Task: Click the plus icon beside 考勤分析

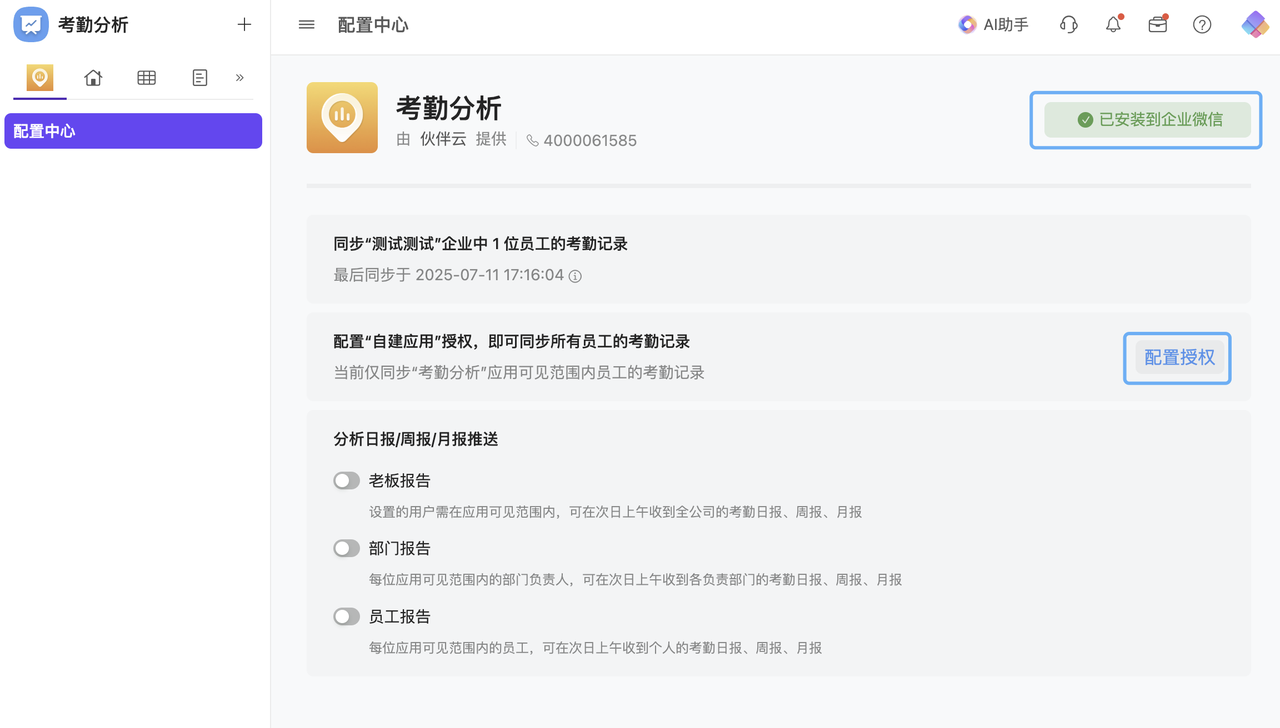Action: point(244,25)
